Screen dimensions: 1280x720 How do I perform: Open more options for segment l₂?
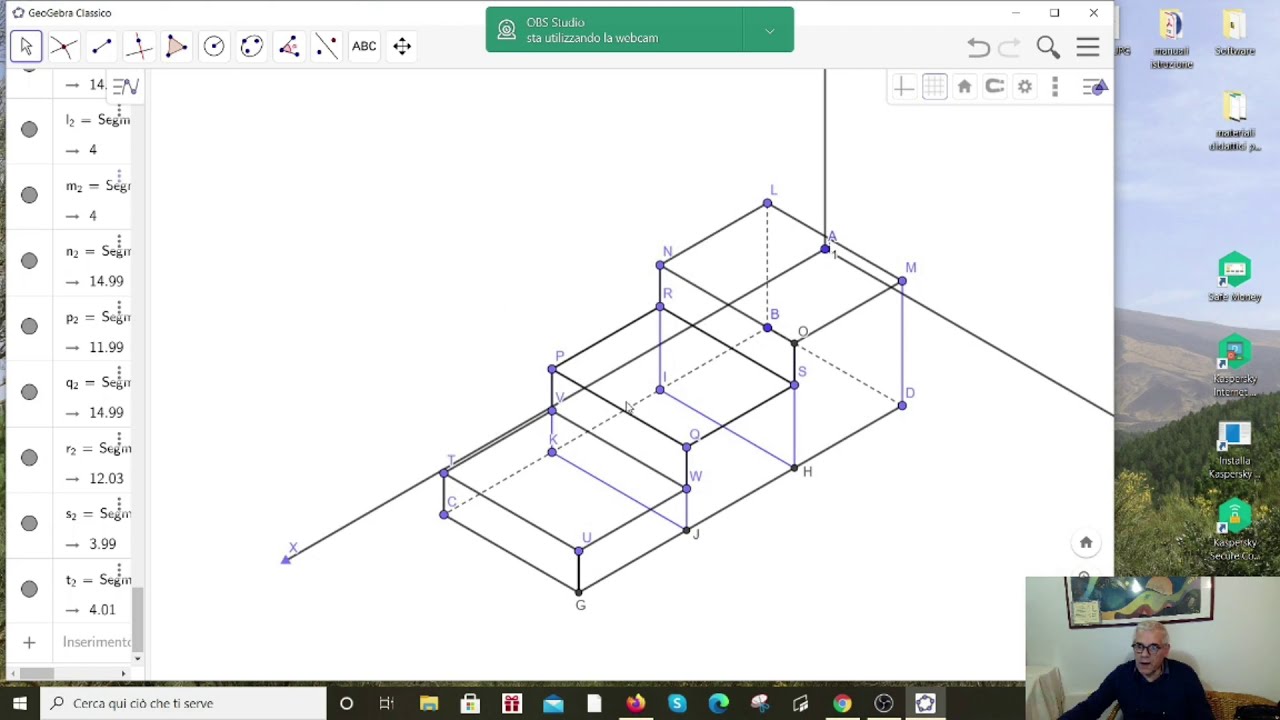tap(119, 113)
